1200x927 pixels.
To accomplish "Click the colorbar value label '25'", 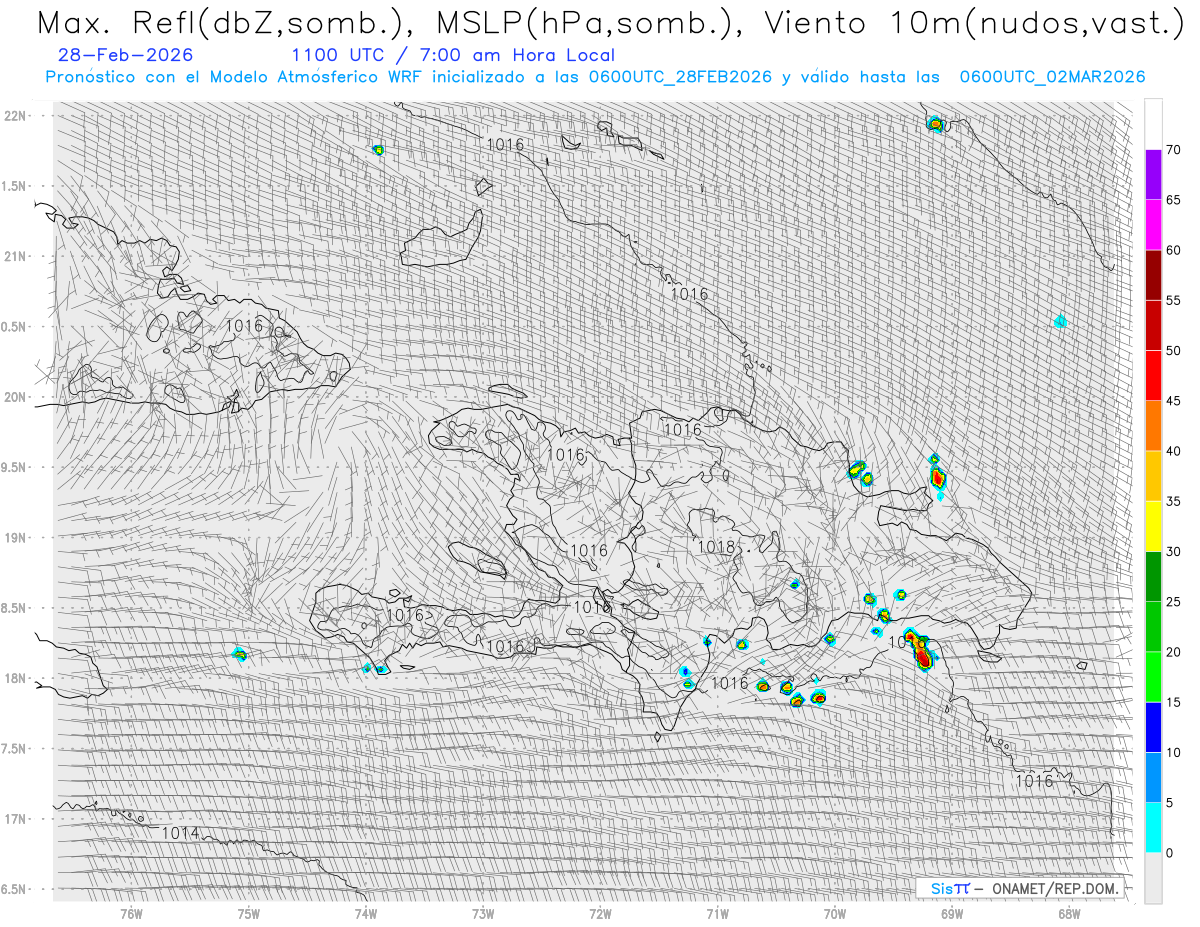I will [1173, 601].
